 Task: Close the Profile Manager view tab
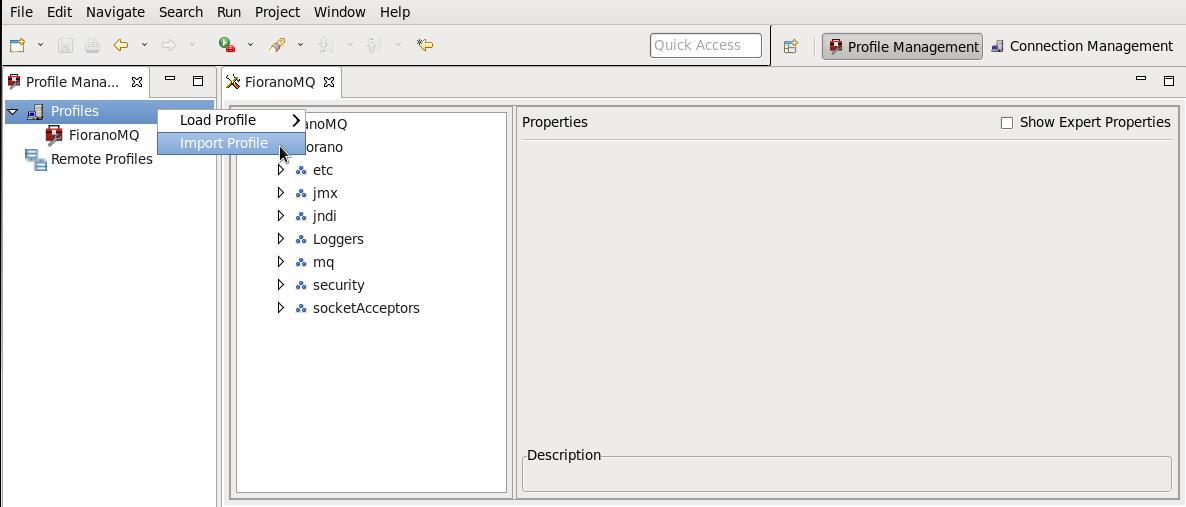point(137,82)
